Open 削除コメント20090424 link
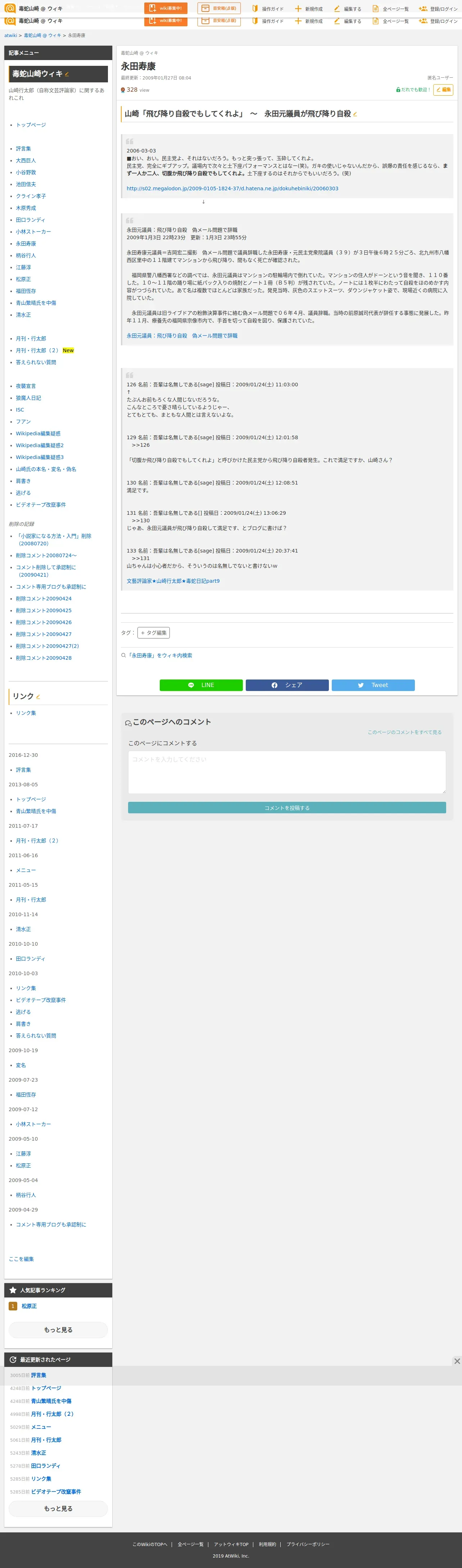 [x=43, y=599]
